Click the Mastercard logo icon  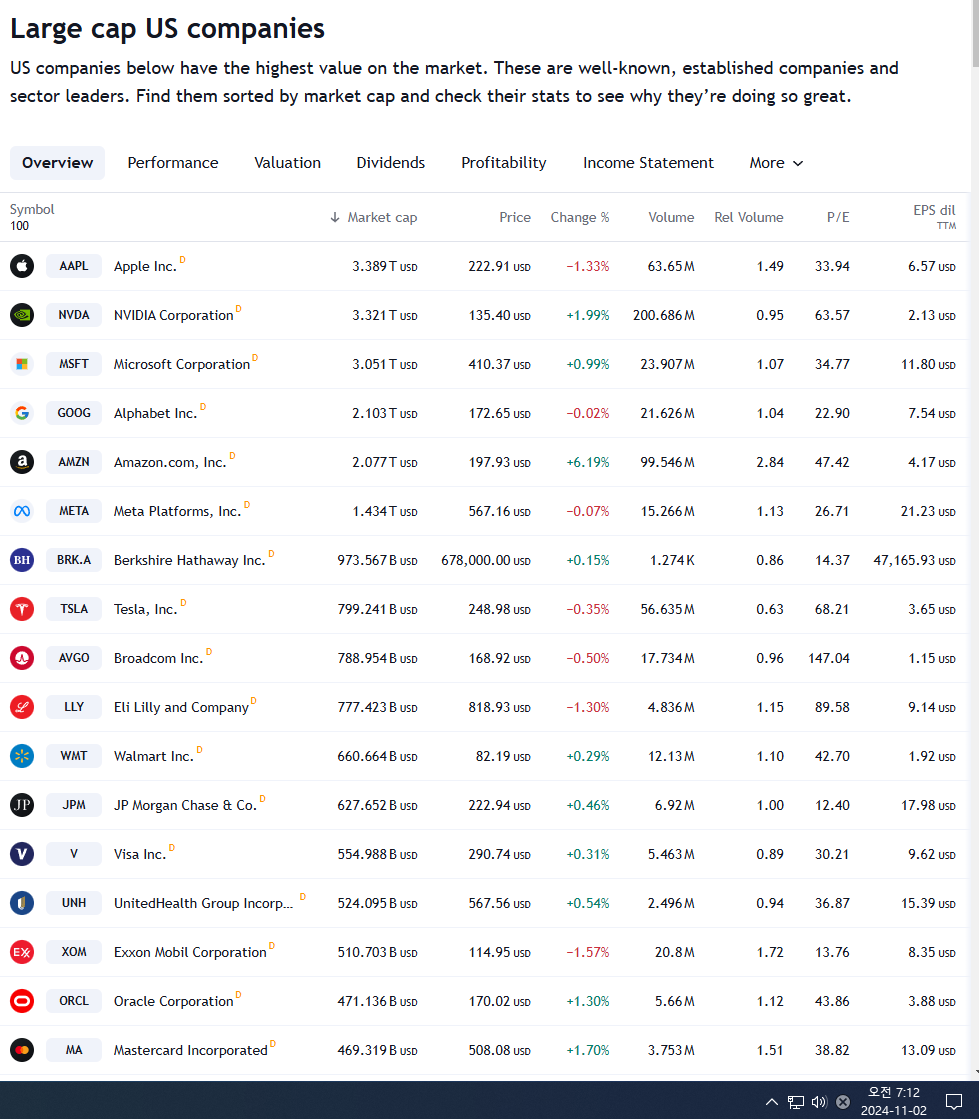(x=22, y=1050)
